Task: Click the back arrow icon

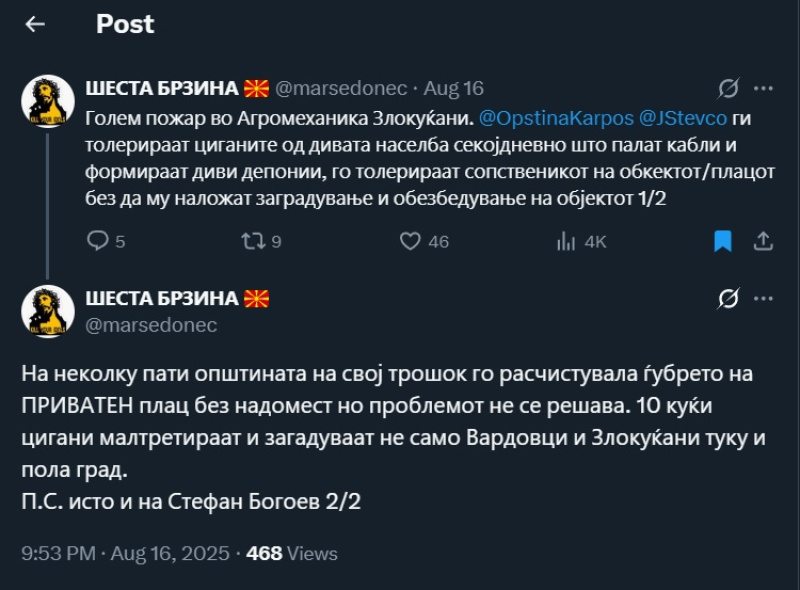Action: tap(36, 24)
